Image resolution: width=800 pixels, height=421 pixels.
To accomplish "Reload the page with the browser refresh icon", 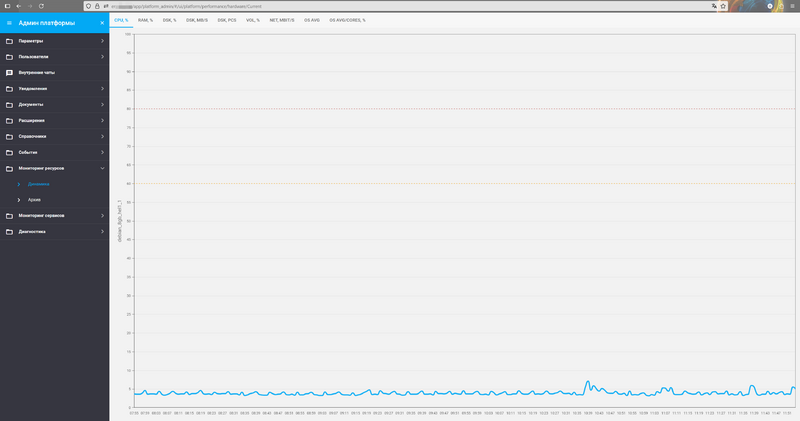I will (41, 6).
